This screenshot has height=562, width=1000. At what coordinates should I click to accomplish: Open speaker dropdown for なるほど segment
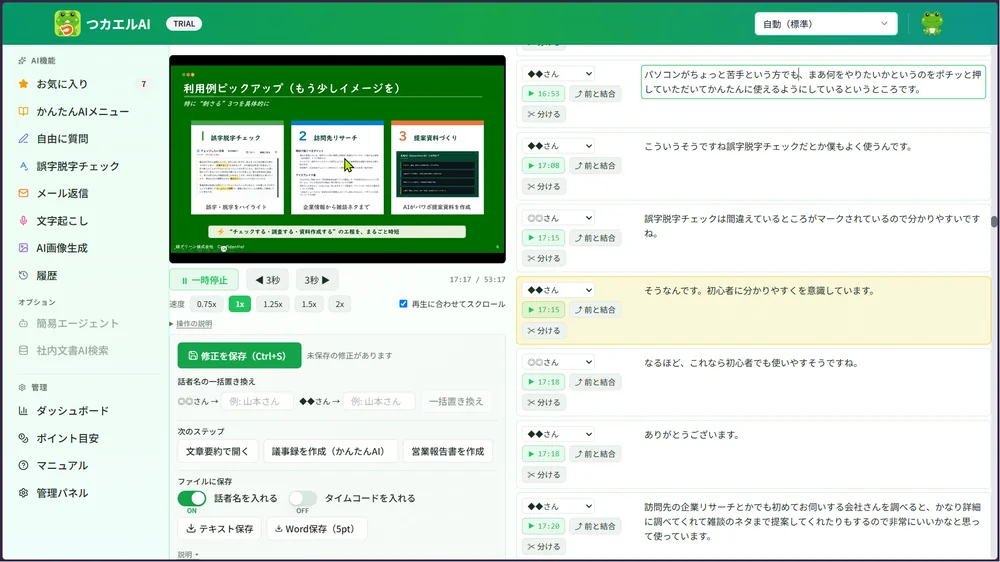(559, 362)
